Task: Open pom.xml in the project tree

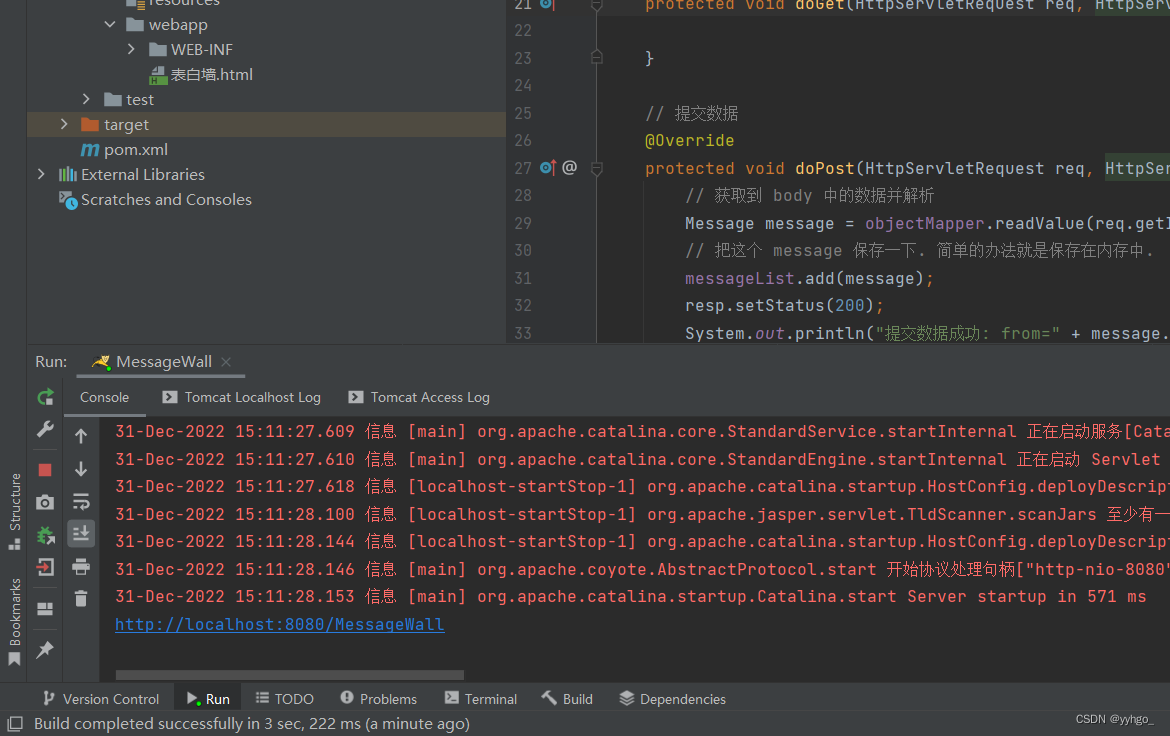Action: [x=135, y=150]
